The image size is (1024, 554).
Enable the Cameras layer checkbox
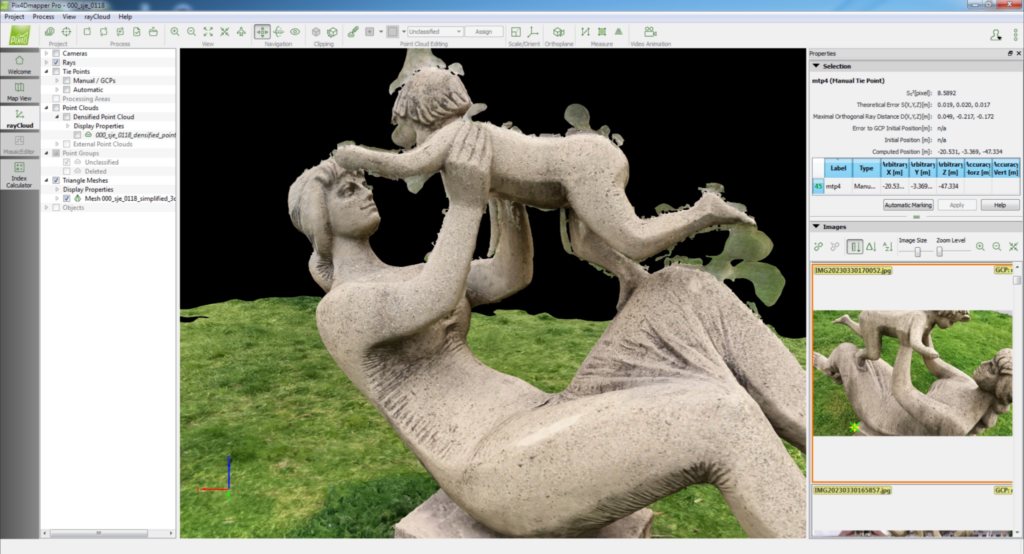[x=56, y=53]
